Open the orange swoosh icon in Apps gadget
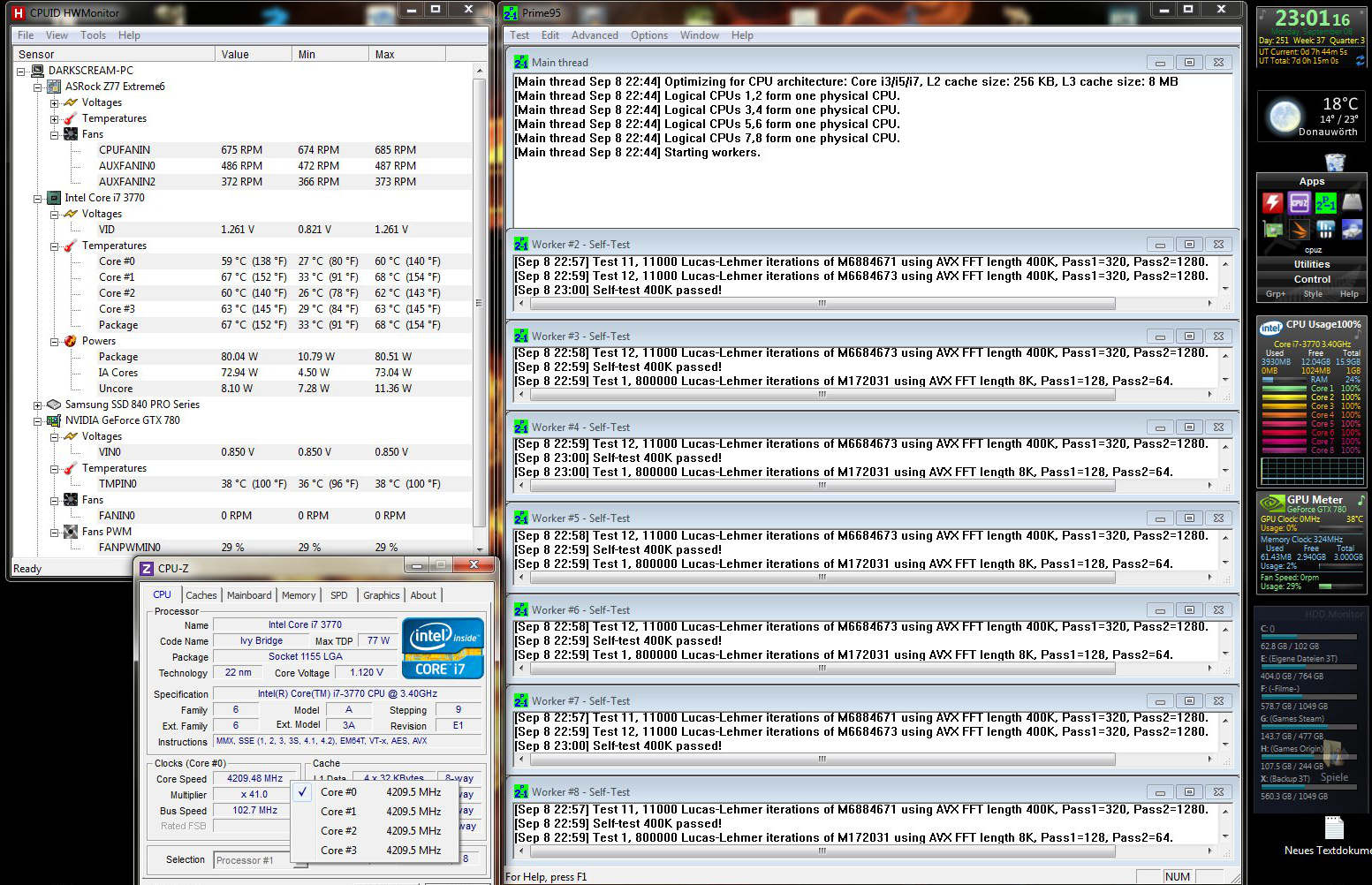This screenshot has width=1372, height=885. coord(1299,230)
